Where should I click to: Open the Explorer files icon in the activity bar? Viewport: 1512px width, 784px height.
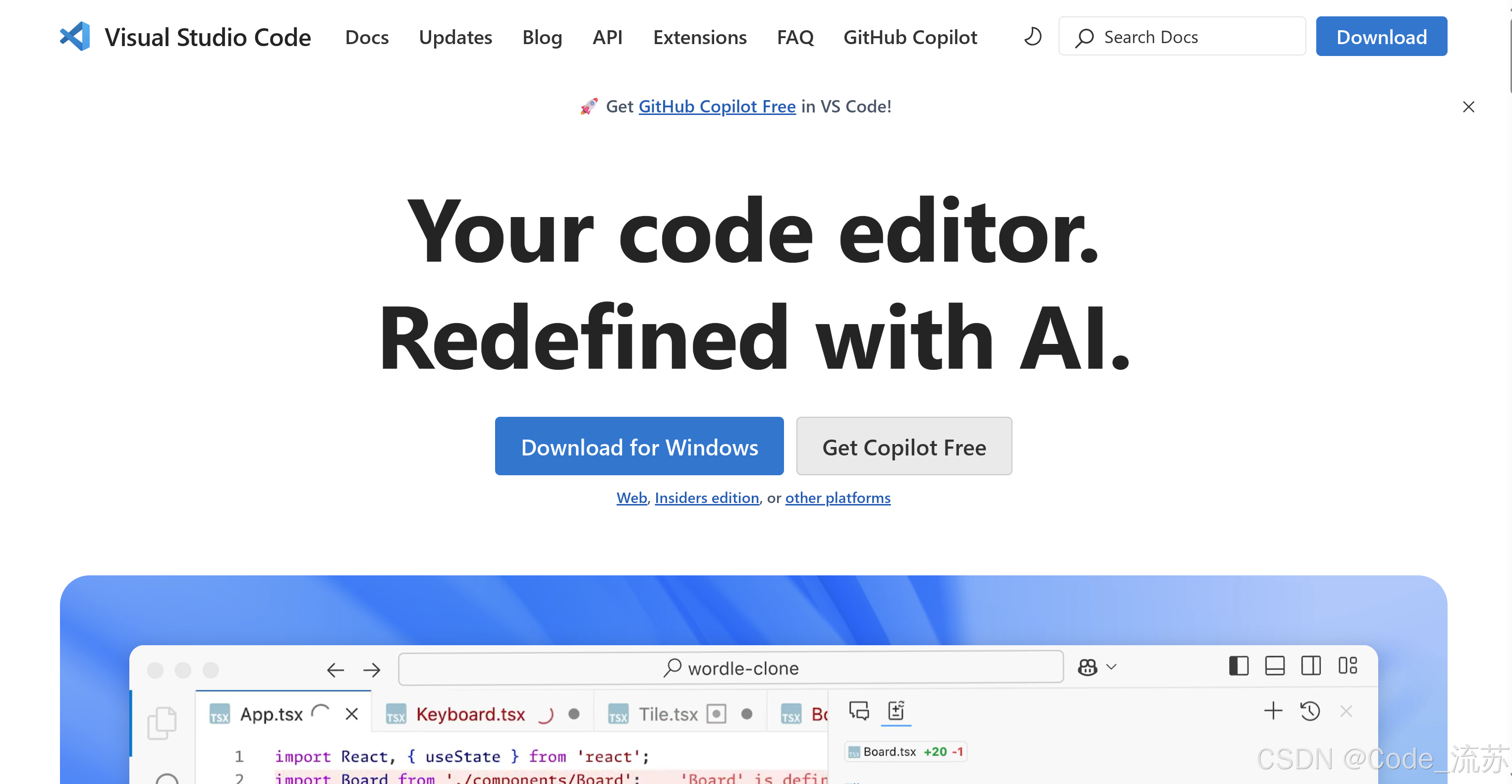[162, 723]
